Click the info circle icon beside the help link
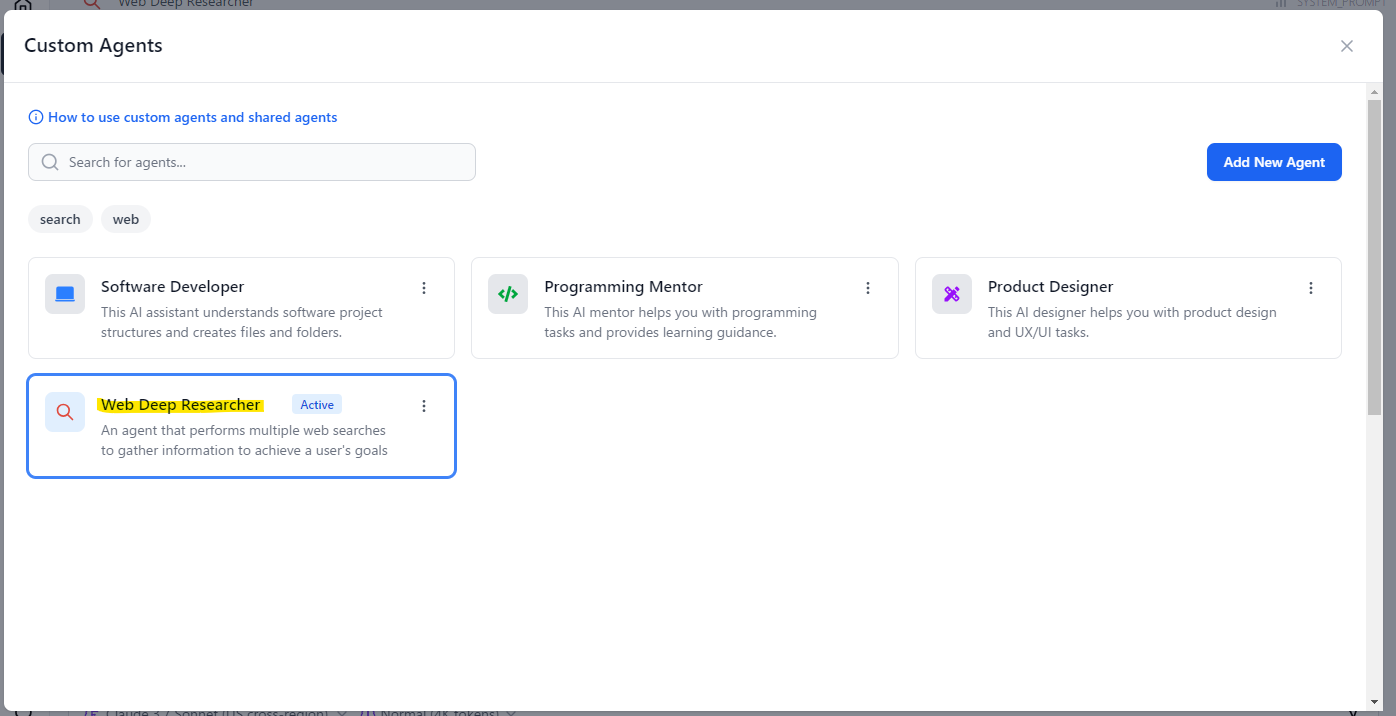Viewport: 1396px width, 716px height. tap(36, 117)
